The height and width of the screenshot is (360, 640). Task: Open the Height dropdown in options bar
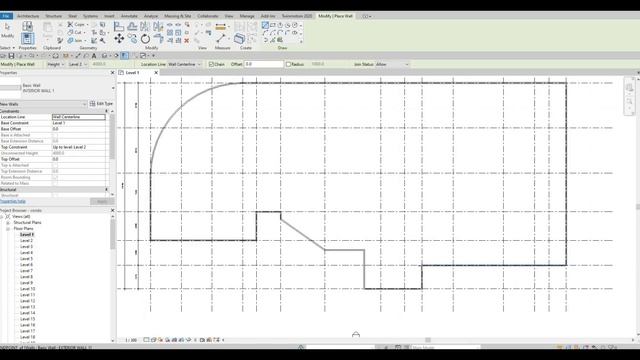(56, 64)
